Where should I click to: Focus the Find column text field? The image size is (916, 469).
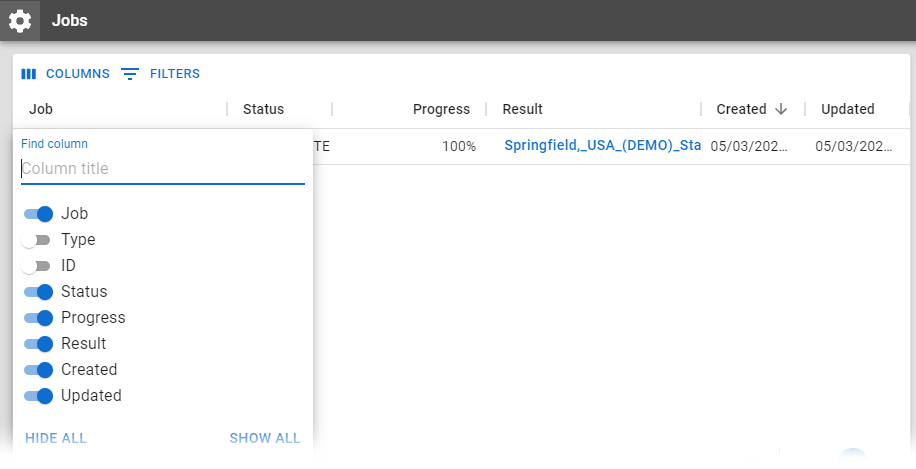[163, 168]
